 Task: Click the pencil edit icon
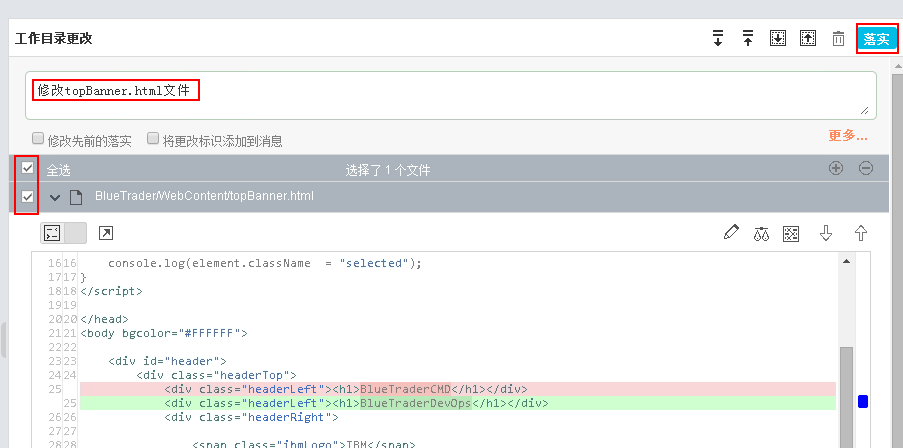pyautogui.click(x=731, y=233)
